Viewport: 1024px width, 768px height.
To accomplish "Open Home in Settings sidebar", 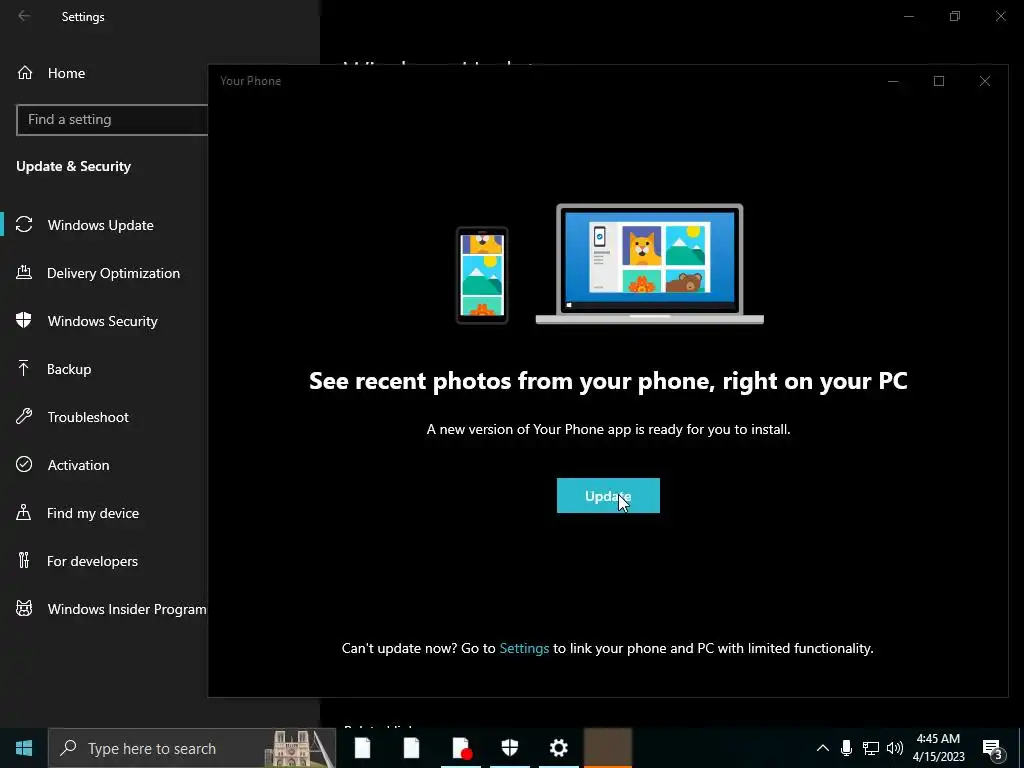I will tap(66, 73).
